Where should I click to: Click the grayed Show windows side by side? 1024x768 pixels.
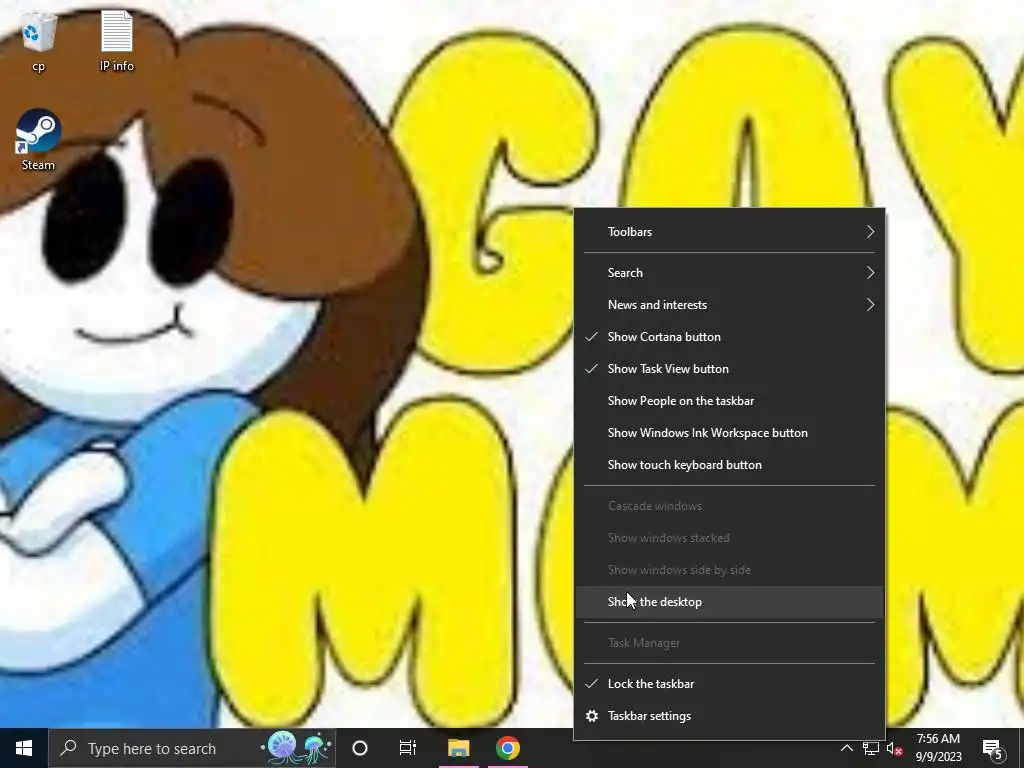click(729, 570)
